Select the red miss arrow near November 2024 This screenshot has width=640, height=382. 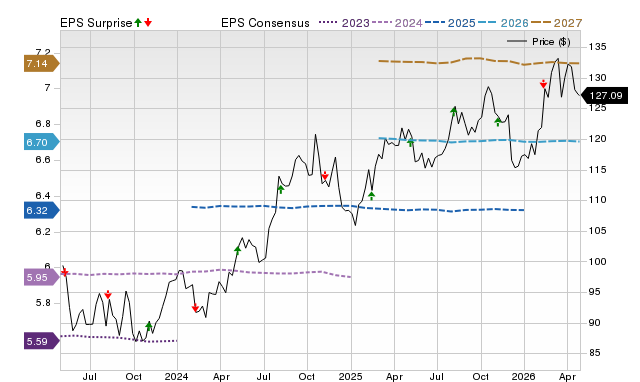pos(325,176)
